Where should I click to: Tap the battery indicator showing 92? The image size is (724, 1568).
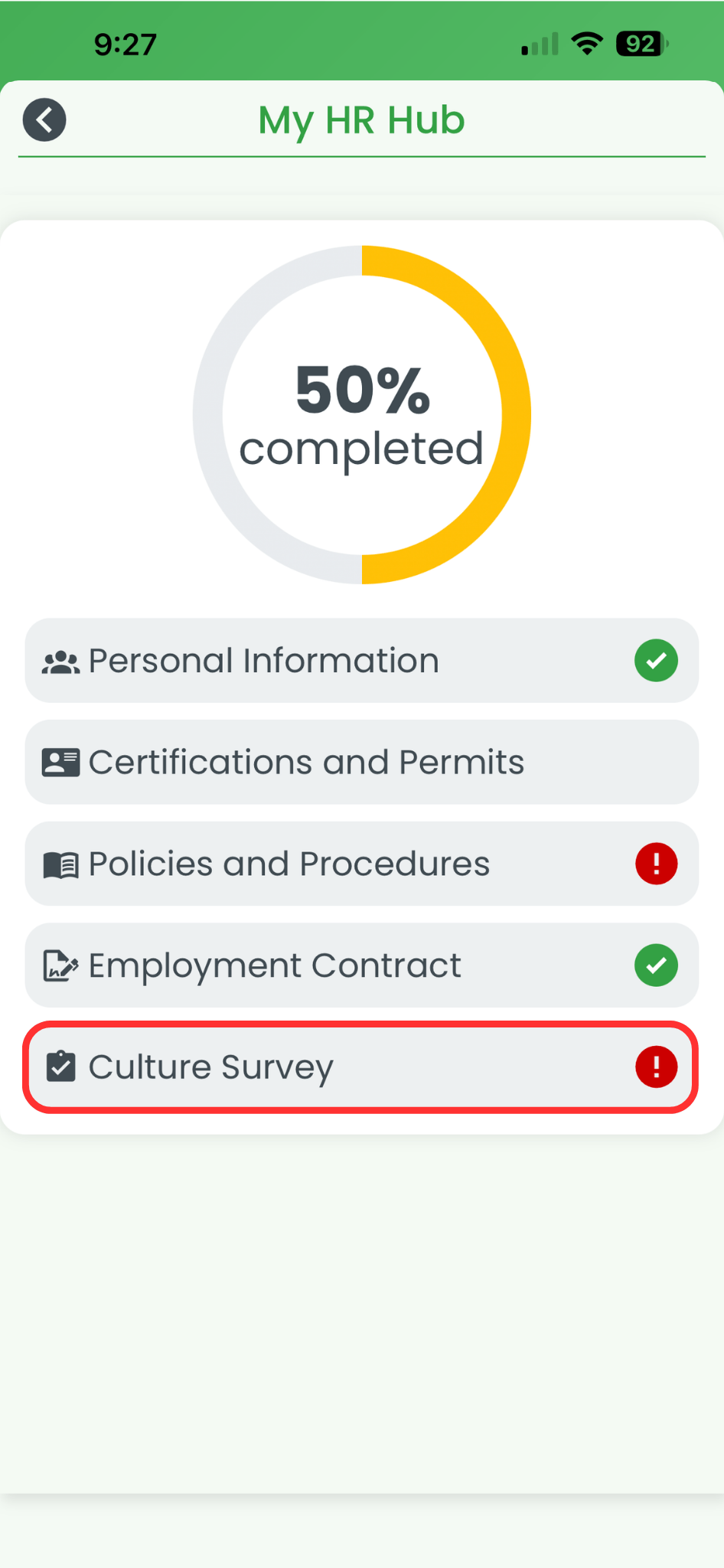[x=641, y=44]
